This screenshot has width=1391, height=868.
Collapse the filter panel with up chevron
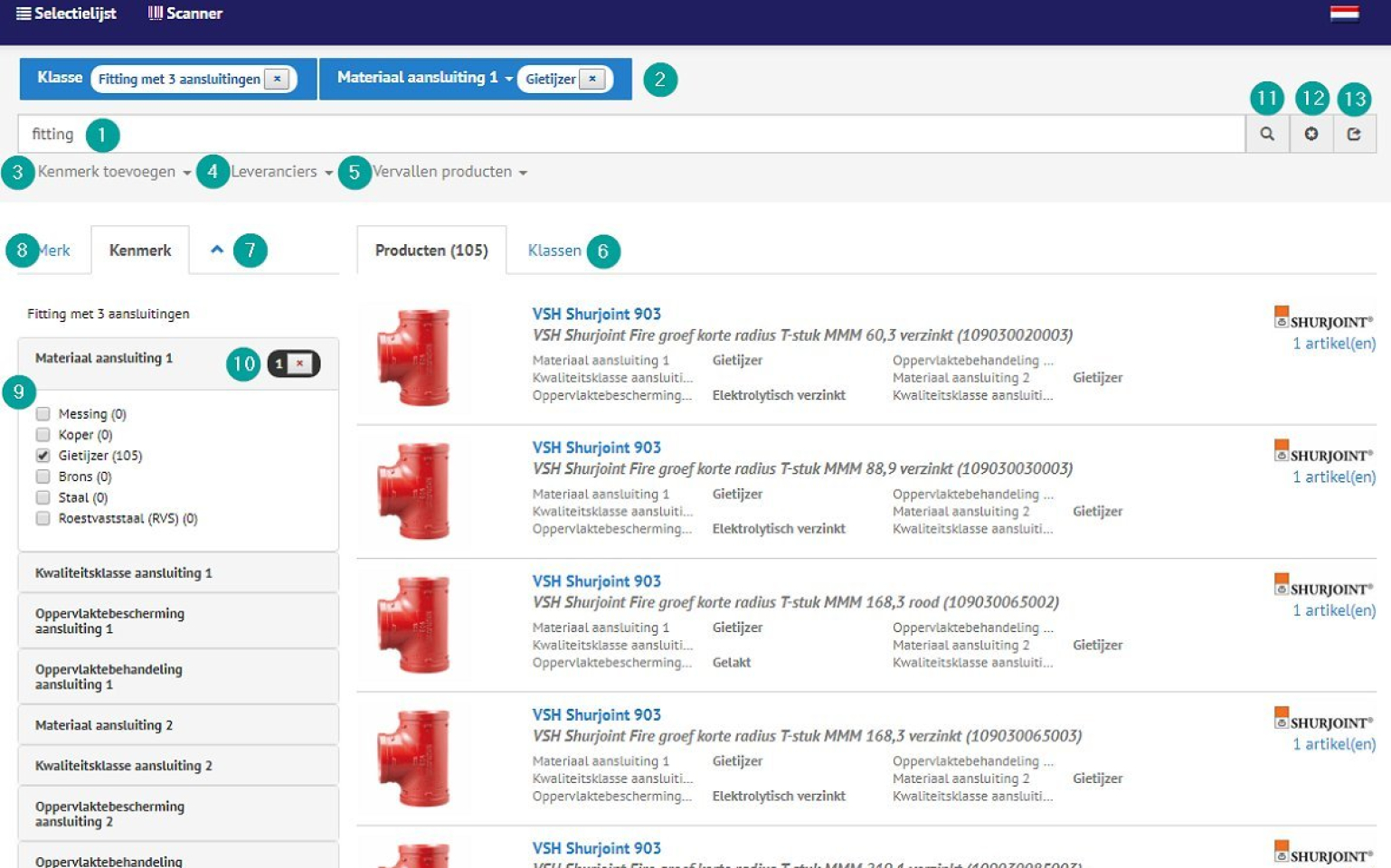coord(217,250)
